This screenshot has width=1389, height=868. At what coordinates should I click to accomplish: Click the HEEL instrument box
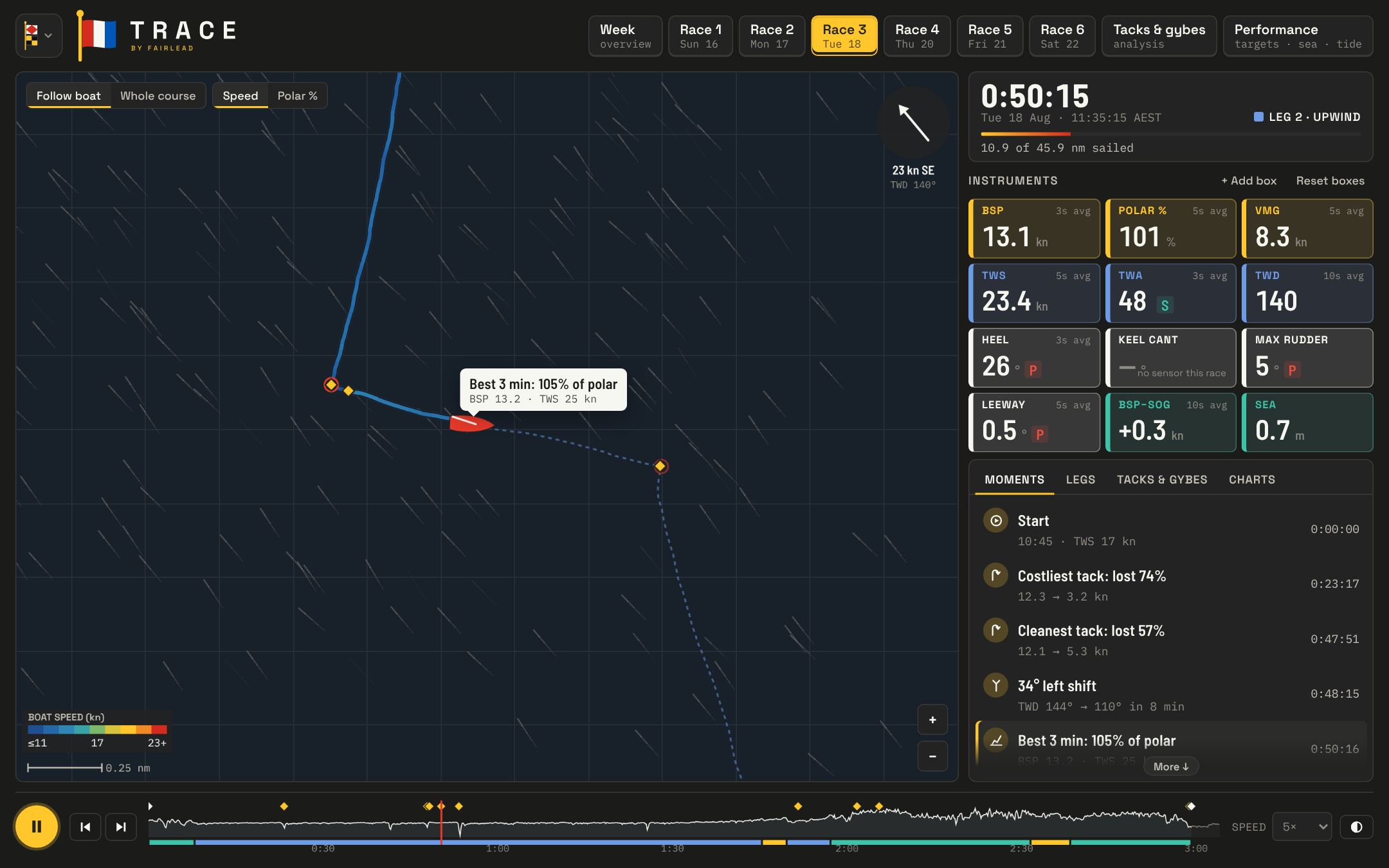click(x=1034, y=357)
